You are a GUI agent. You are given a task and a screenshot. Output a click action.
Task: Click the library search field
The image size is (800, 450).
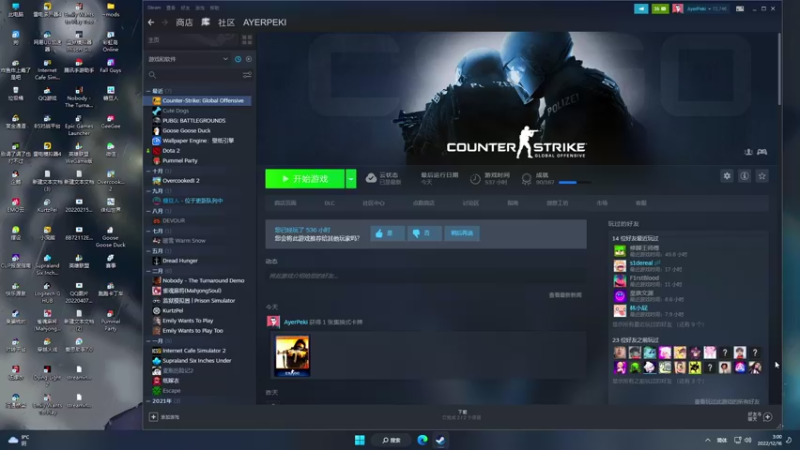pyautogui.click(x=196, y=75)
